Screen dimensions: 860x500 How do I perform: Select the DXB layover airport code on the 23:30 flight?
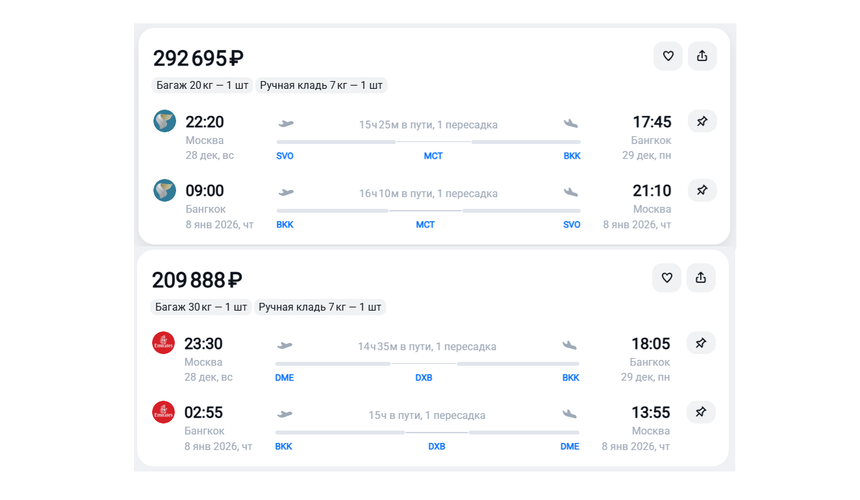tap(424, 378)
